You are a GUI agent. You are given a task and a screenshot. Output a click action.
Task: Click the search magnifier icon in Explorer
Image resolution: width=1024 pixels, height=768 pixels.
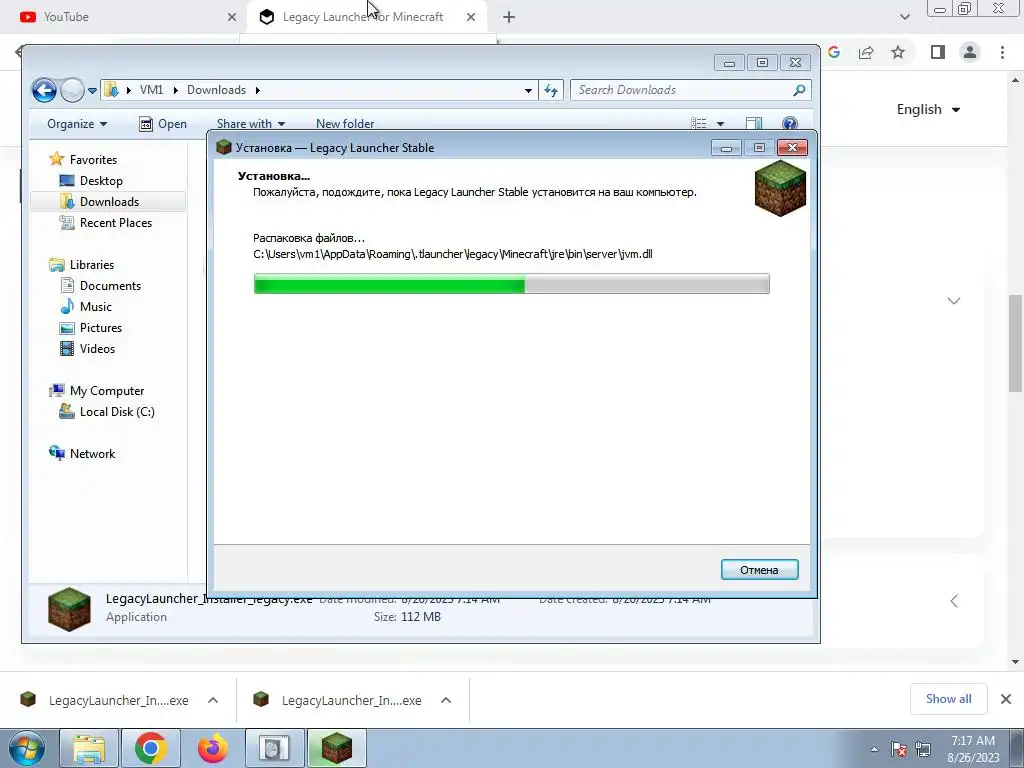pyautogui.click(x=799, y=90)
